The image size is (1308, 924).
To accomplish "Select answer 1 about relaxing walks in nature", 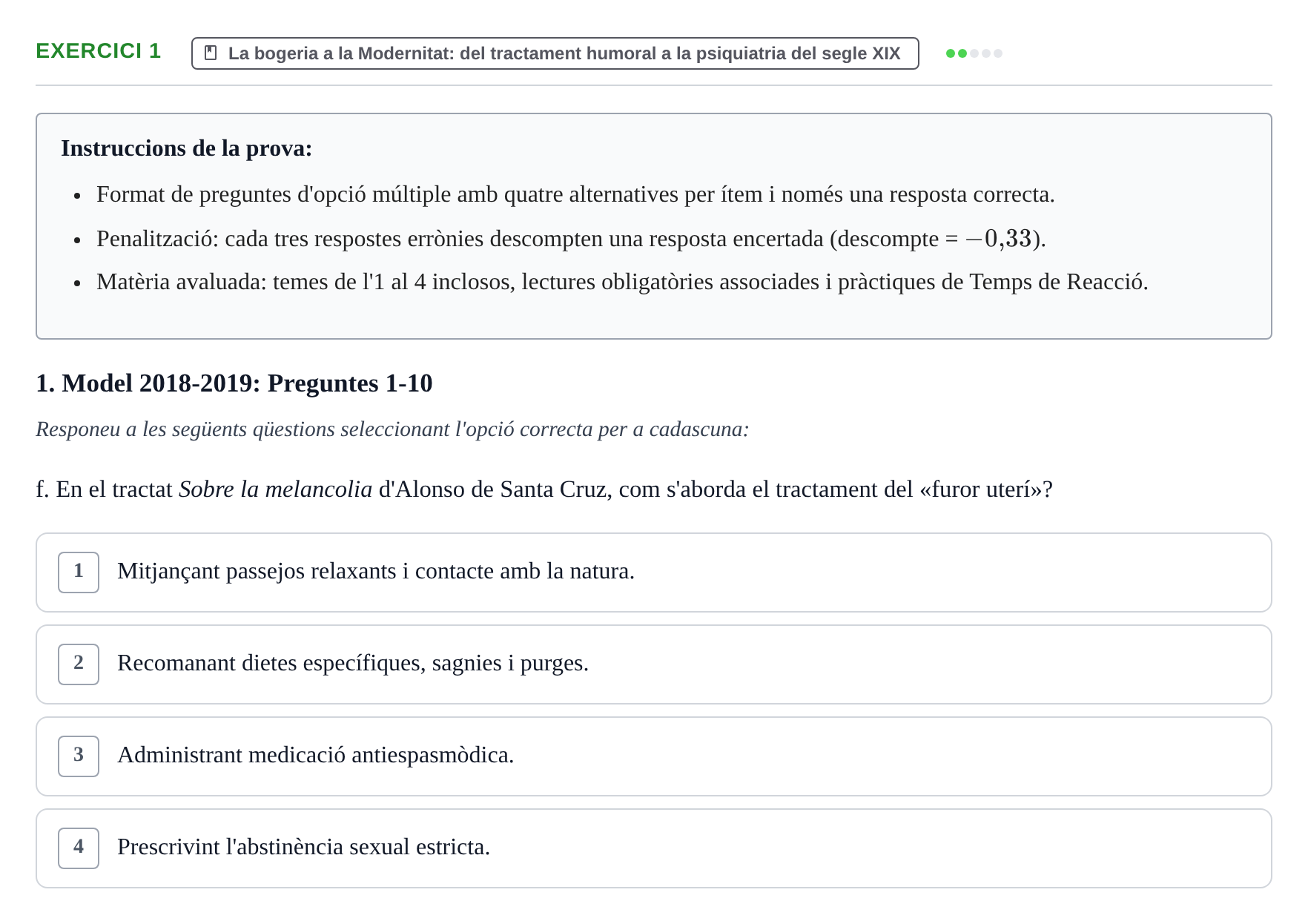I will click(653, 572).
